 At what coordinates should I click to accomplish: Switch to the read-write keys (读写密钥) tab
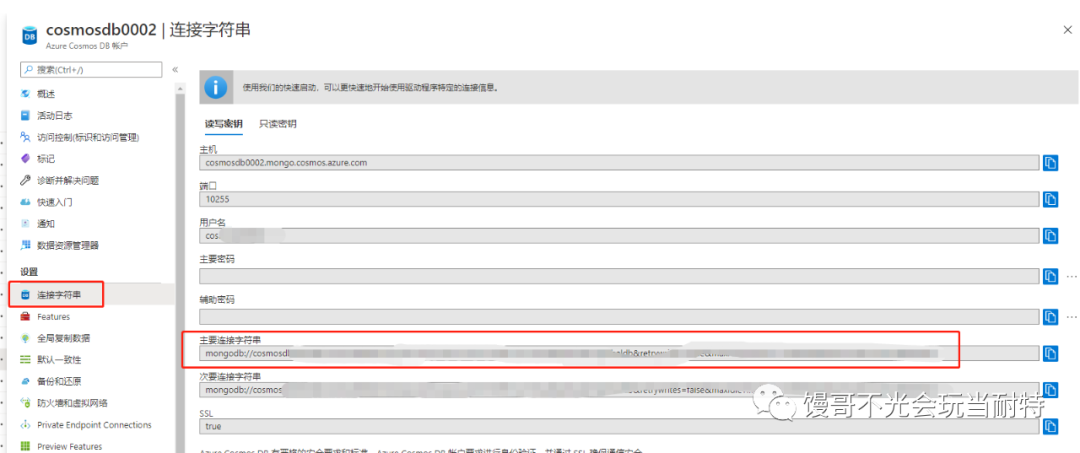point(223,124)
